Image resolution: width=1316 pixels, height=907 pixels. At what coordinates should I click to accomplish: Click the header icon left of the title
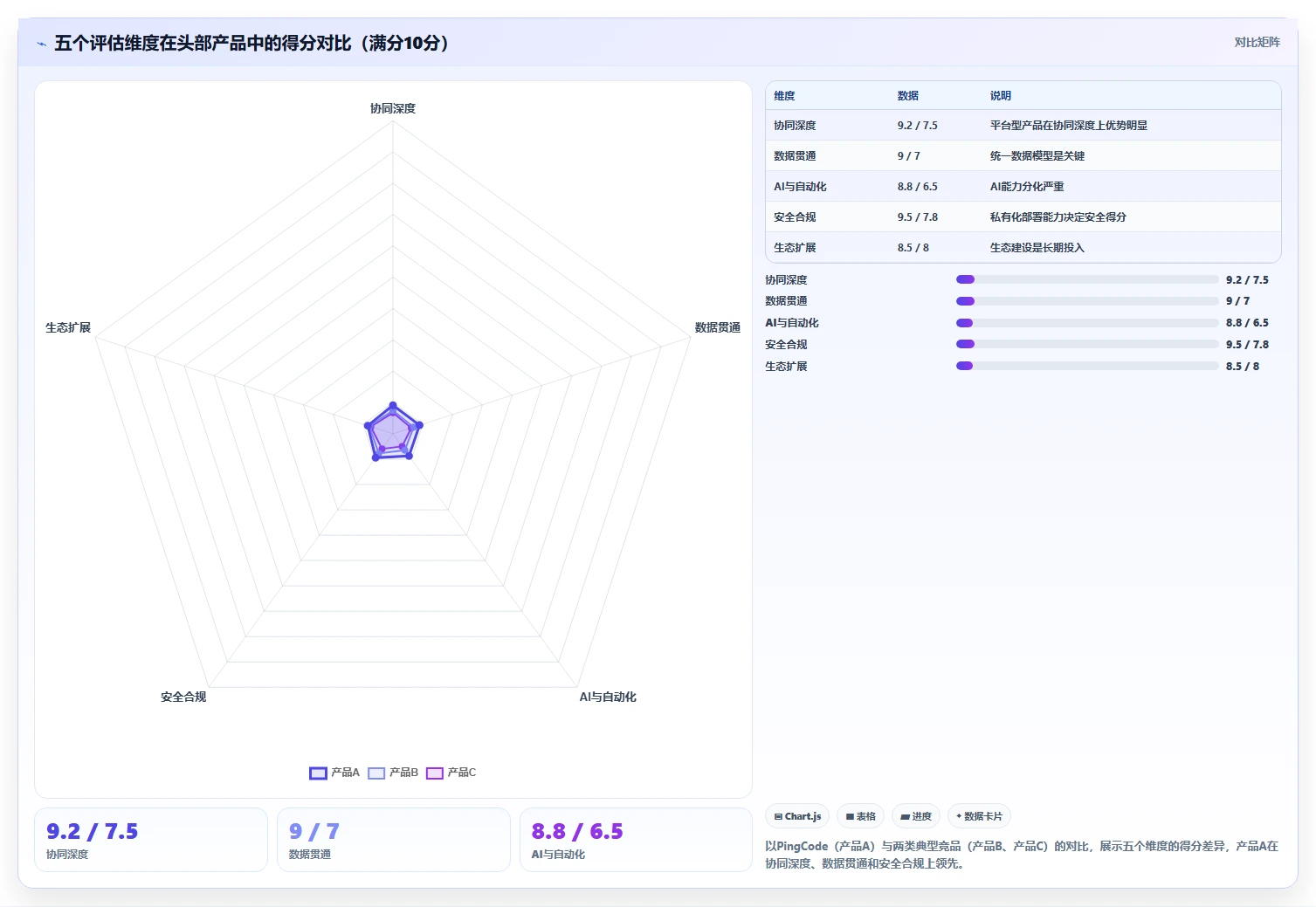[41, 44]
